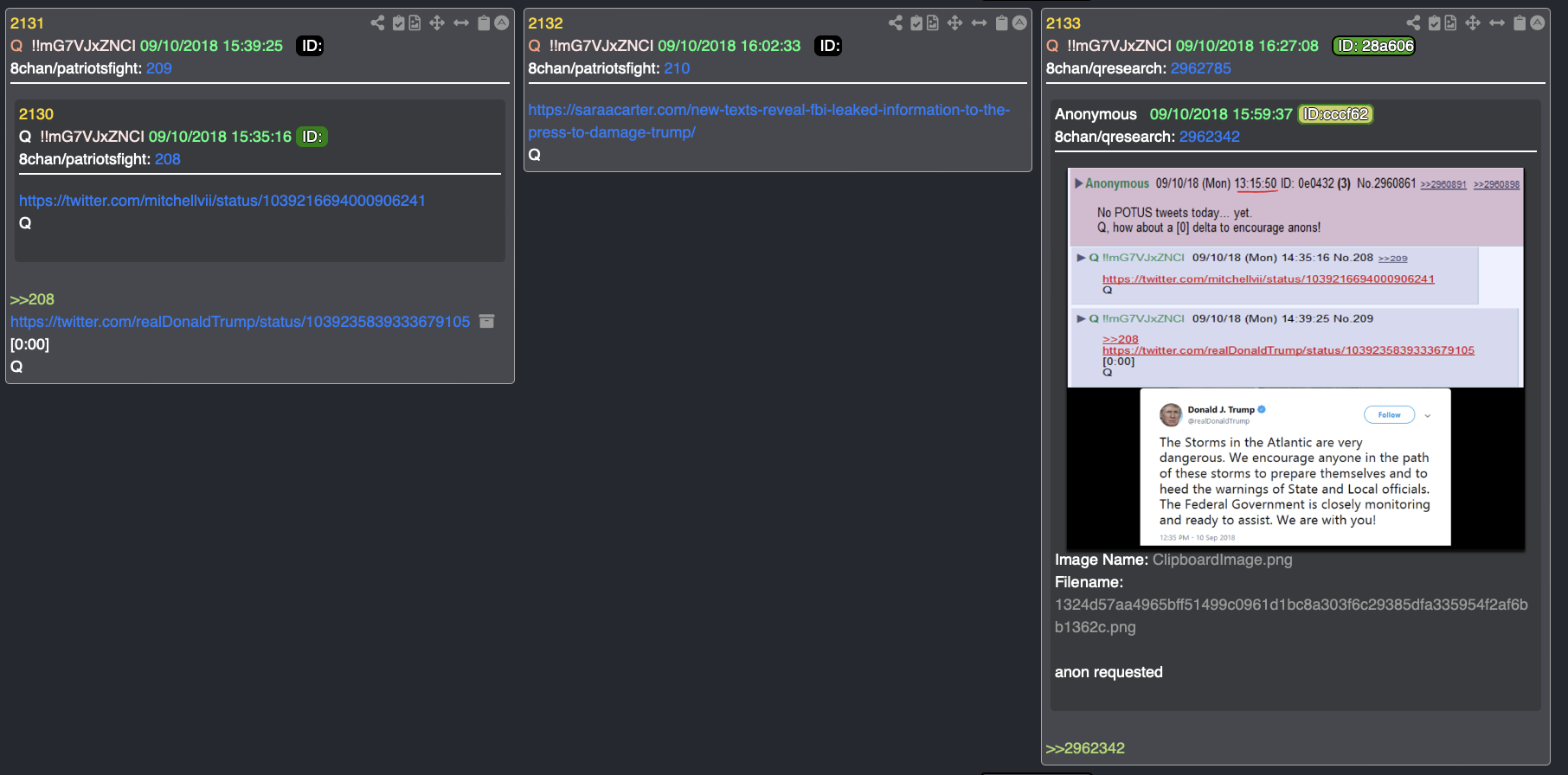The height and width of the screenshot is (775, 1568).
Task: Open post number 2133 heading
Action: click(1064, 23)
